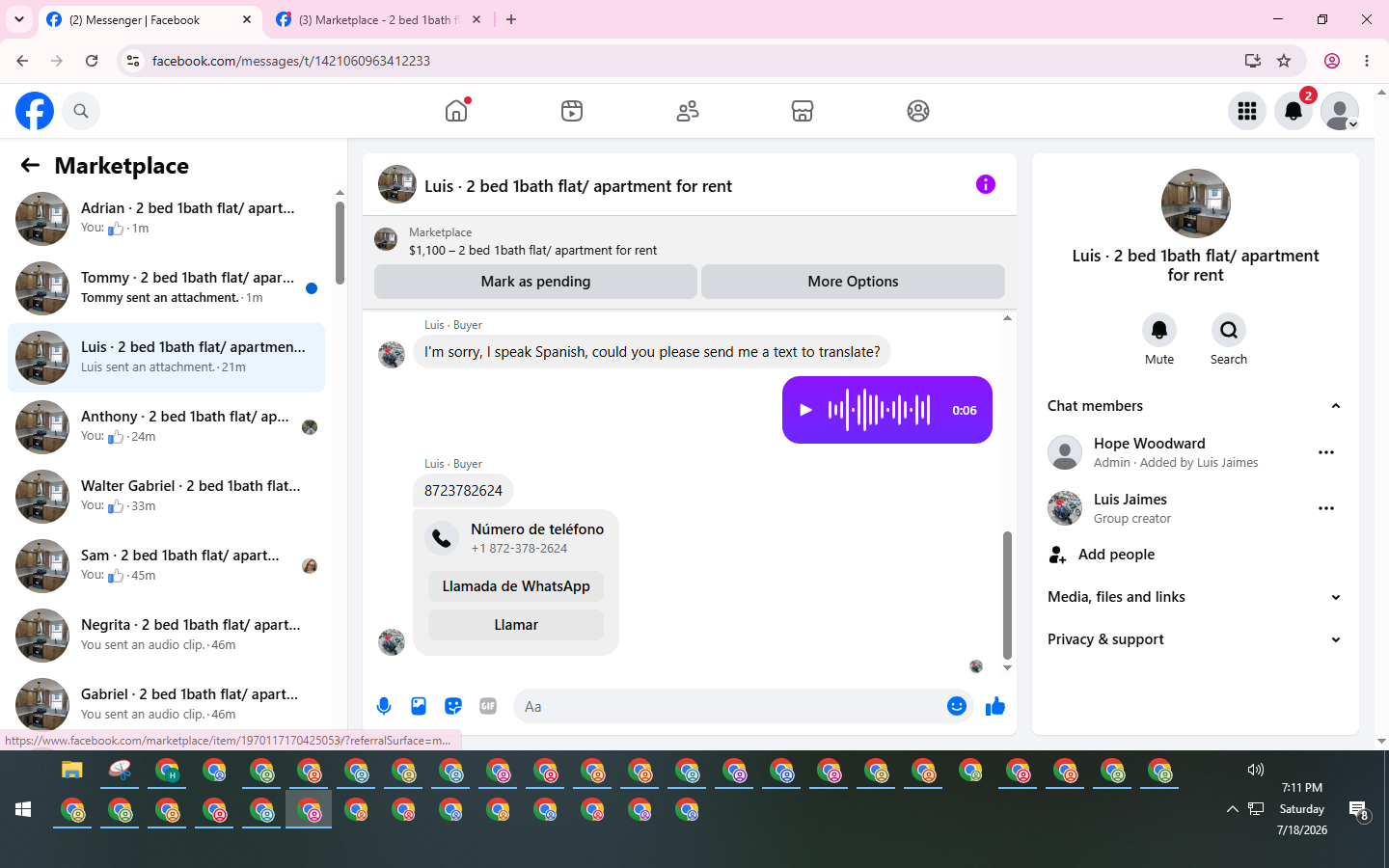The image size is (1389, 868).
Task: Go to Home feed icon
Action: [x=456, y=111]
